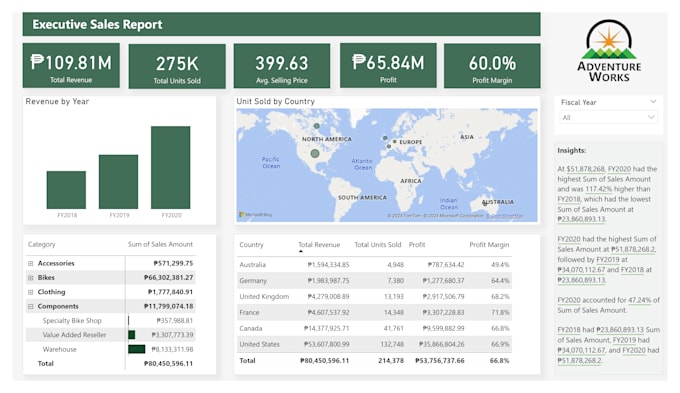Click the Profit Margin 60.0% card
The width and height of the screenshot is (680, 393).
pos(492,66)
